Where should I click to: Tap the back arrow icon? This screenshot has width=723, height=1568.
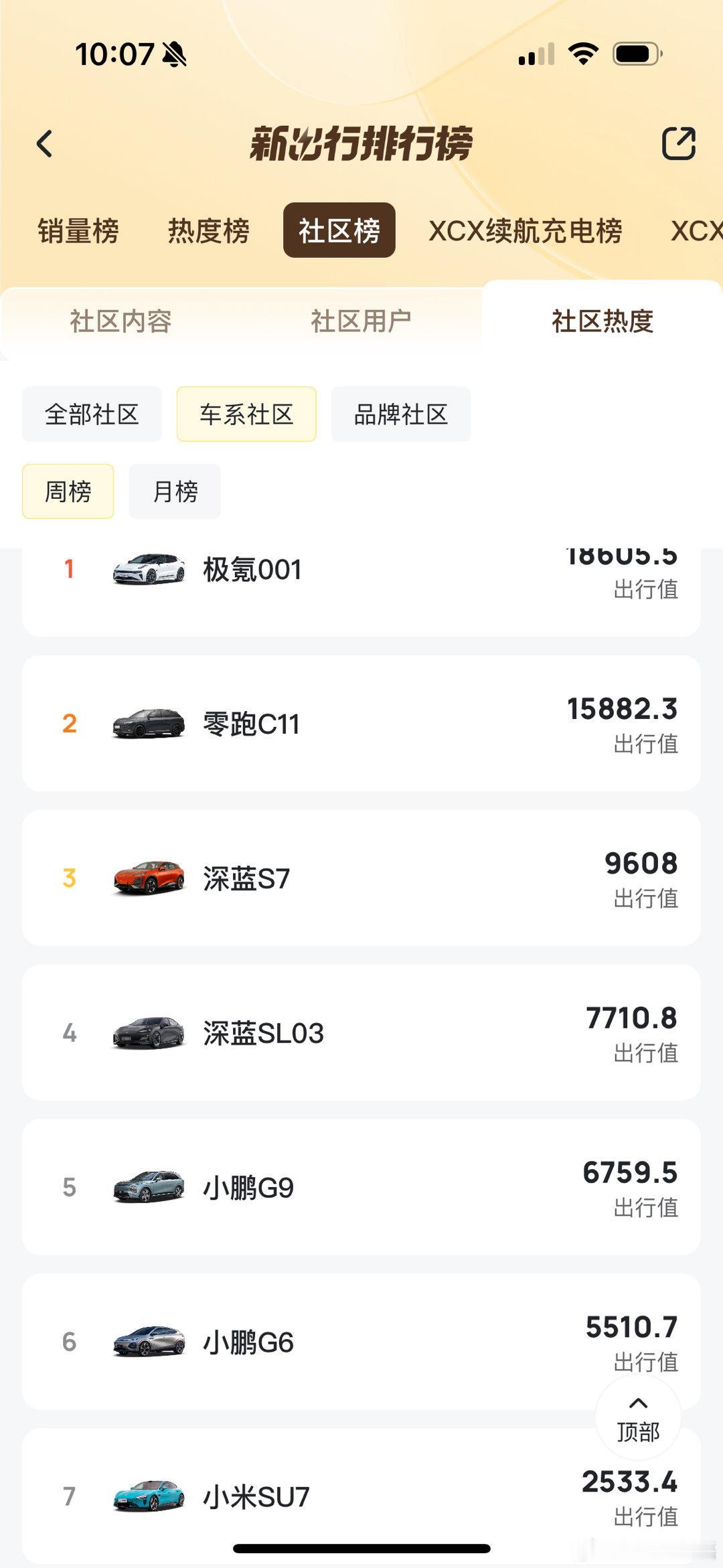tap(45, 143)
